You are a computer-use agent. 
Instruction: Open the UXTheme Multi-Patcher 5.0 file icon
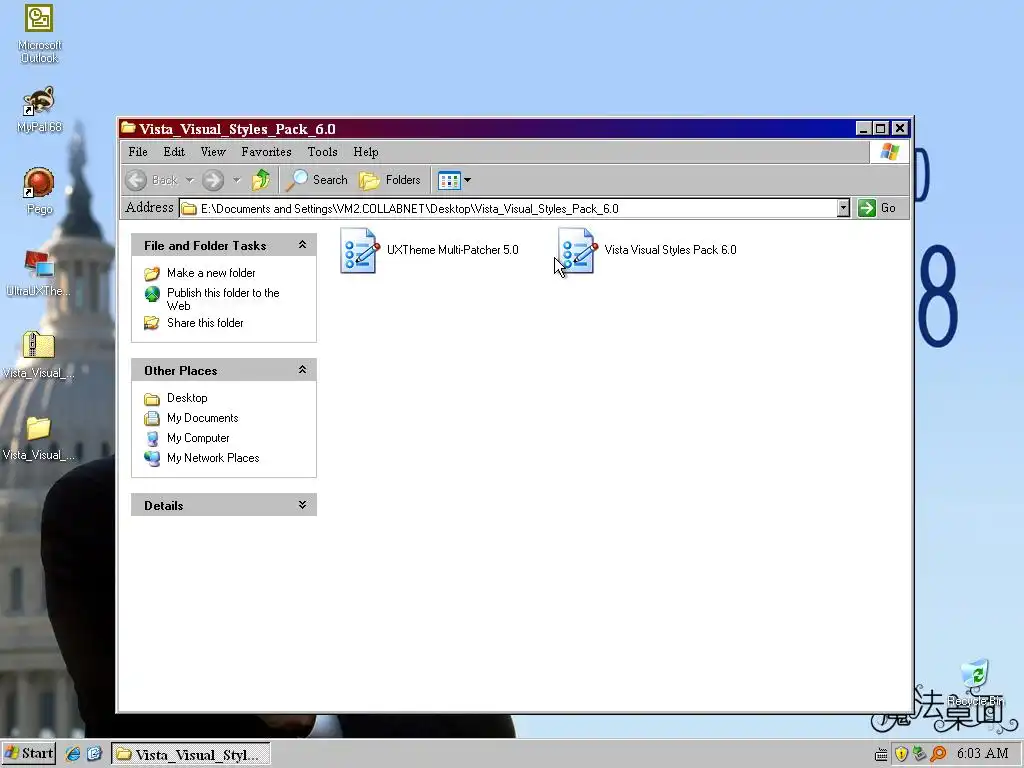coord(359,251)
